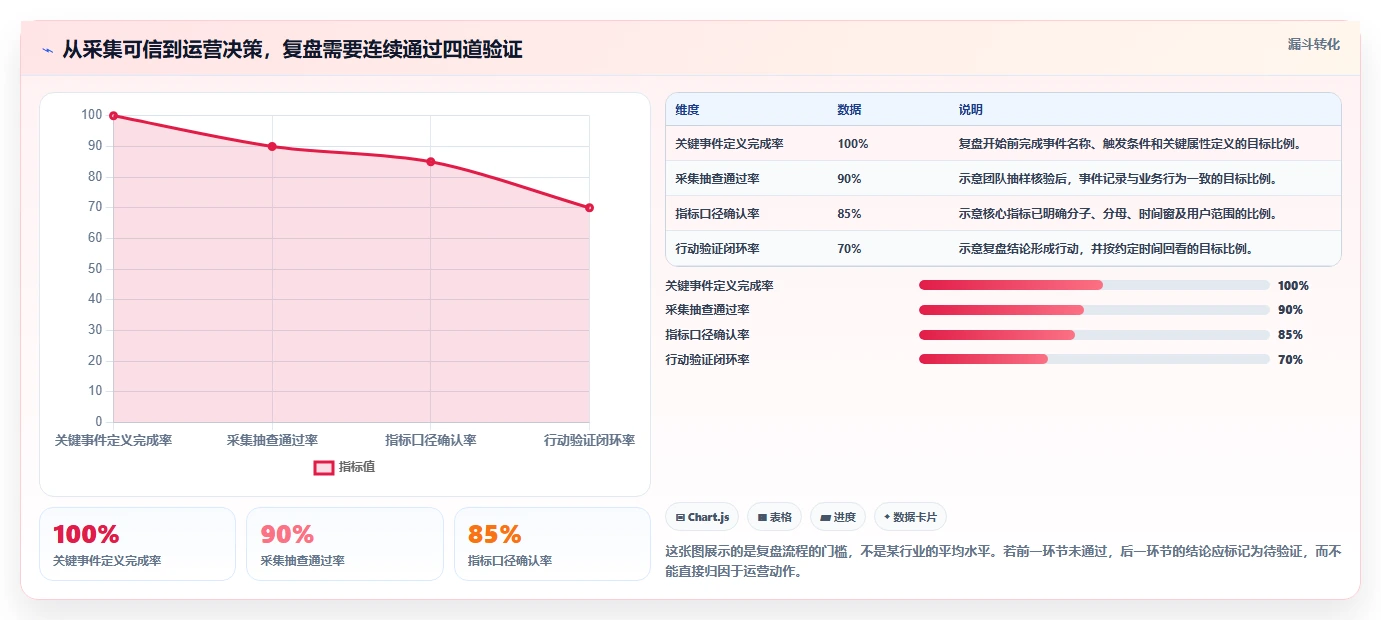The height and width of the screenshot is (620, 1381).
Task: Click the description starting 复盘开始前完成事件名称
Action: pos(1130,144)
